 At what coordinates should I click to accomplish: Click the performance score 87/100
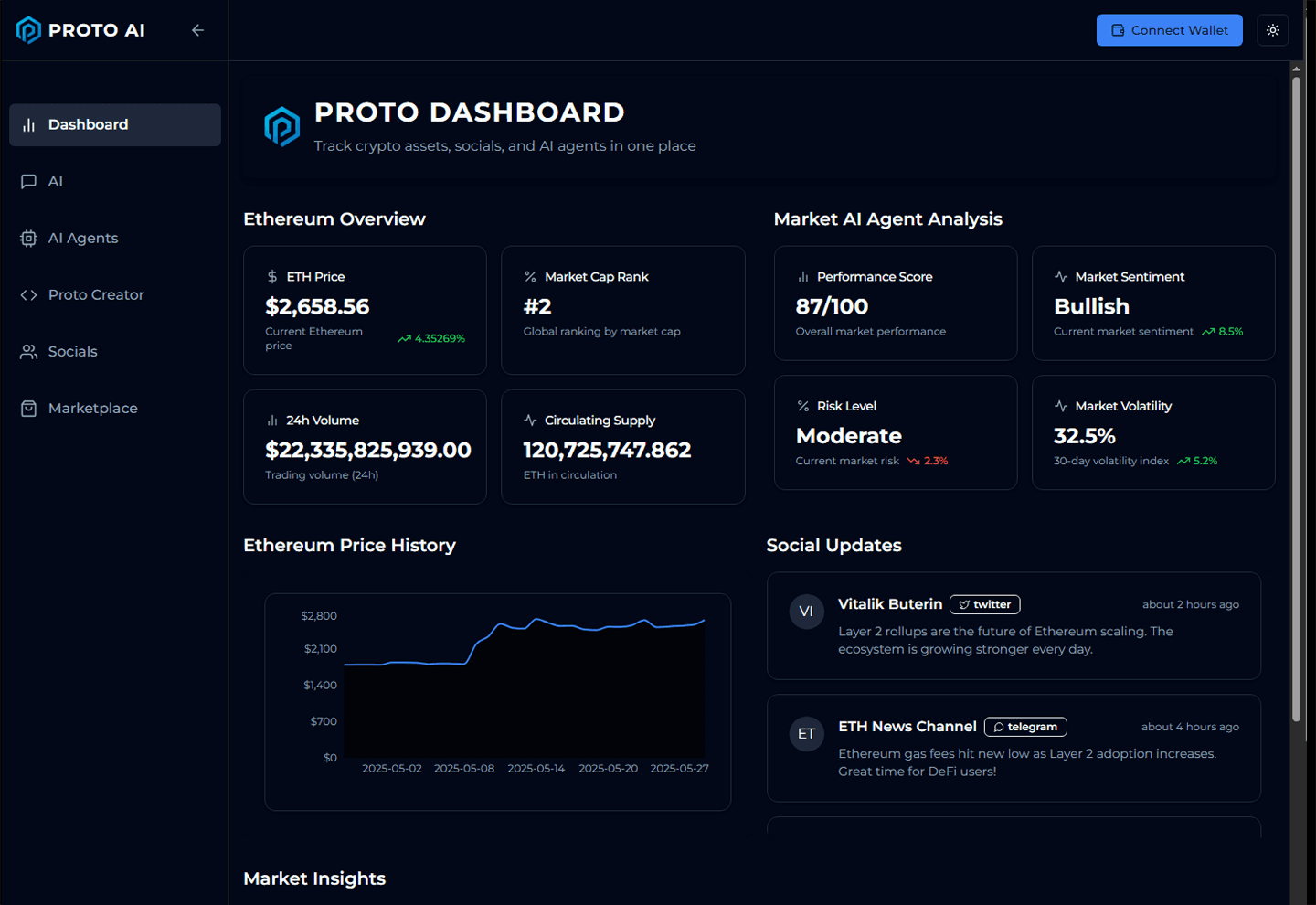832,306
